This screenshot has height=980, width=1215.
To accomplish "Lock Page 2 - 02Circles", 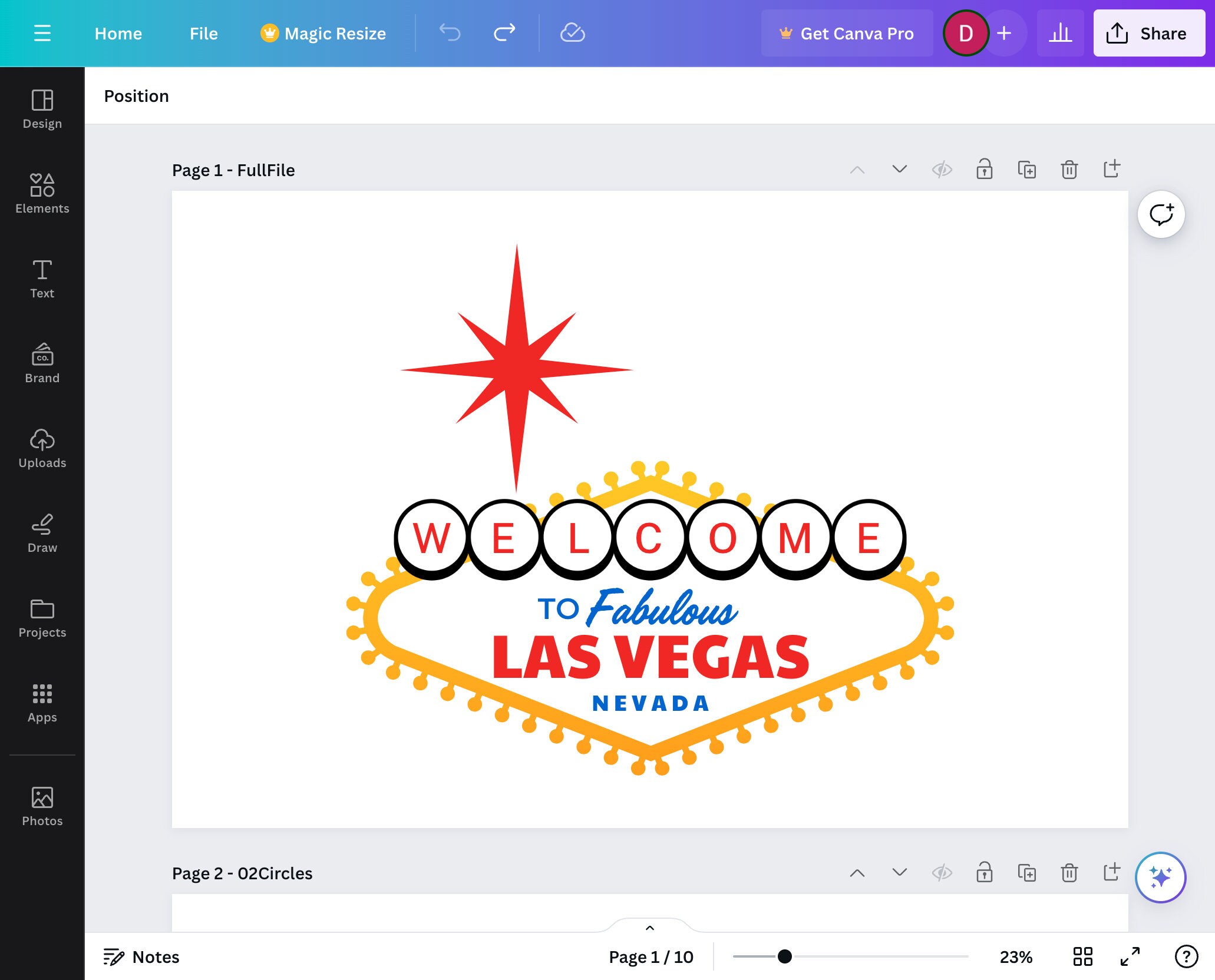I will click(x=984, y=873).
